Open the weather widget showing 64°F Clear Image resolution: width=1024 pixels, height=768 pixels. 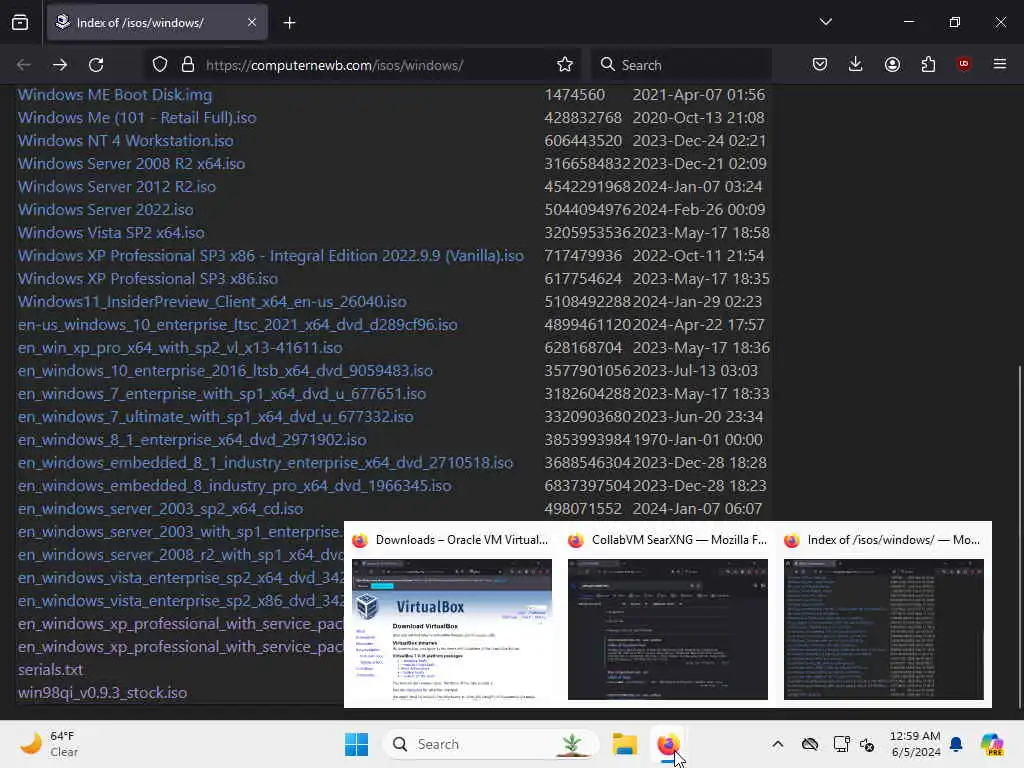pos(49,744)
